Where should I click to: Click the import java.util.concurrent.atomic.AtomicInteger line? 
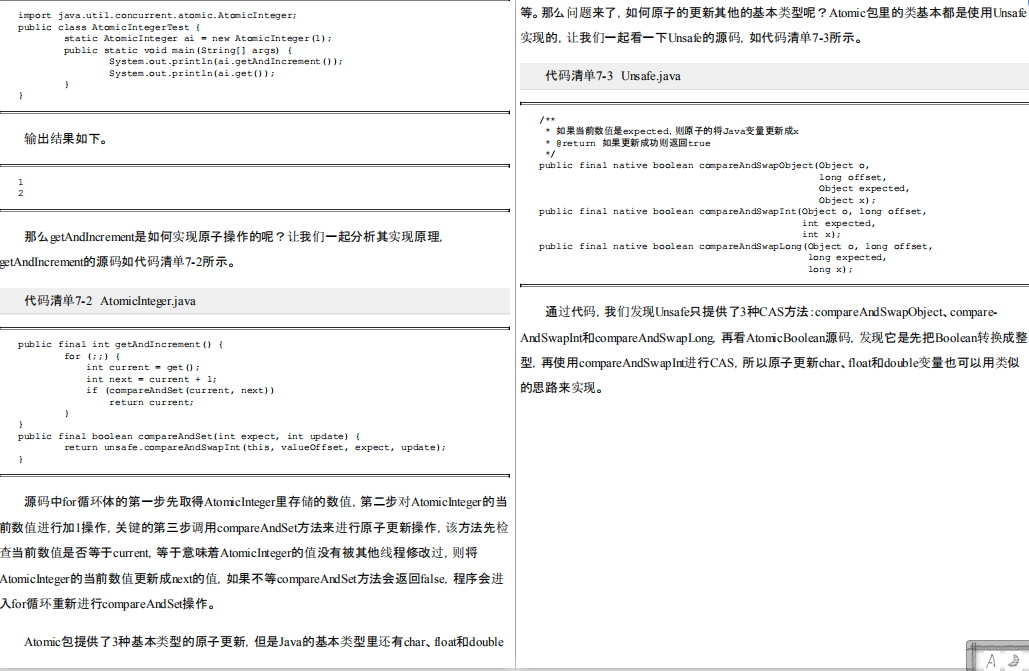pos(157,15)
